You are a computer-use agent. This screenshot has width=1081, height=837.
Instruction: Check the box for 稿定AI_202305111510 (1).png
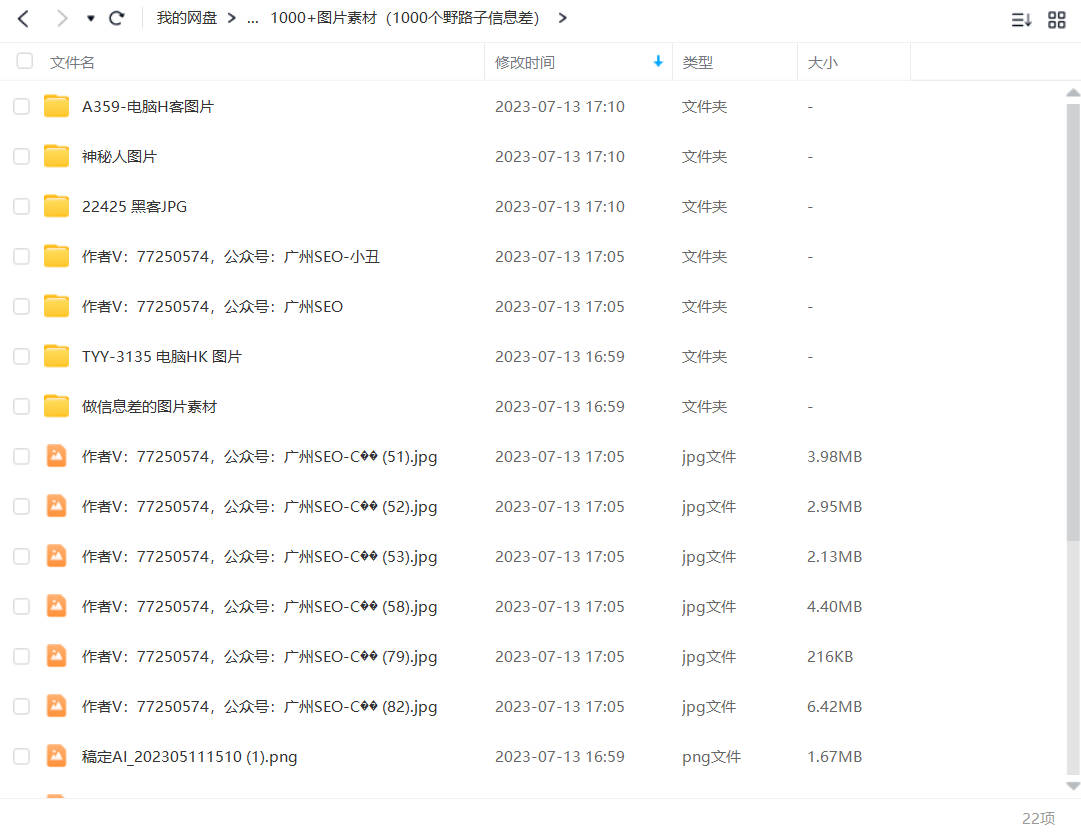[x=22, y=756]
